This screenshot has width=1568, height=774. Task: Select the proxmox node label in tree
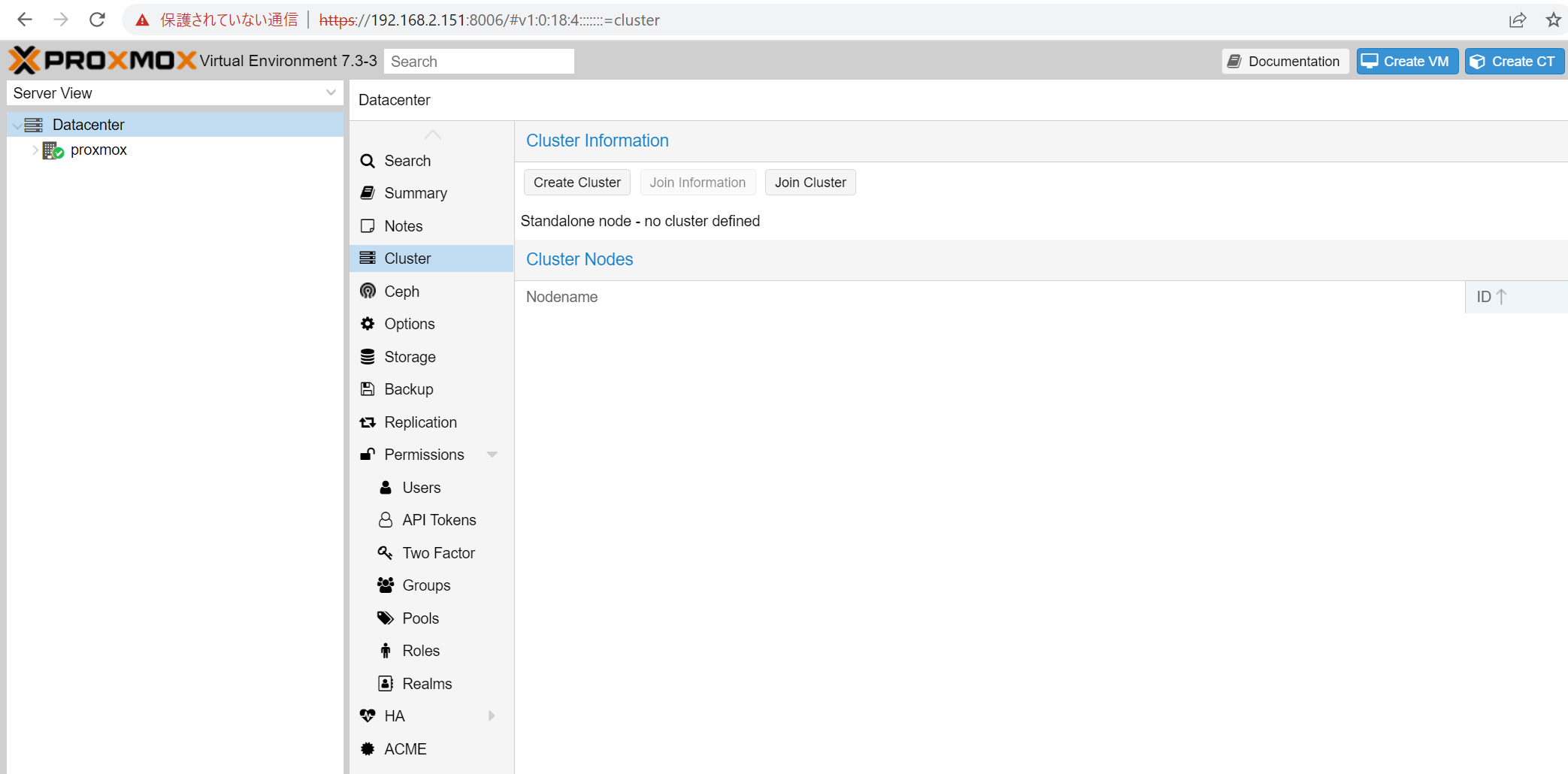[98, 150]
